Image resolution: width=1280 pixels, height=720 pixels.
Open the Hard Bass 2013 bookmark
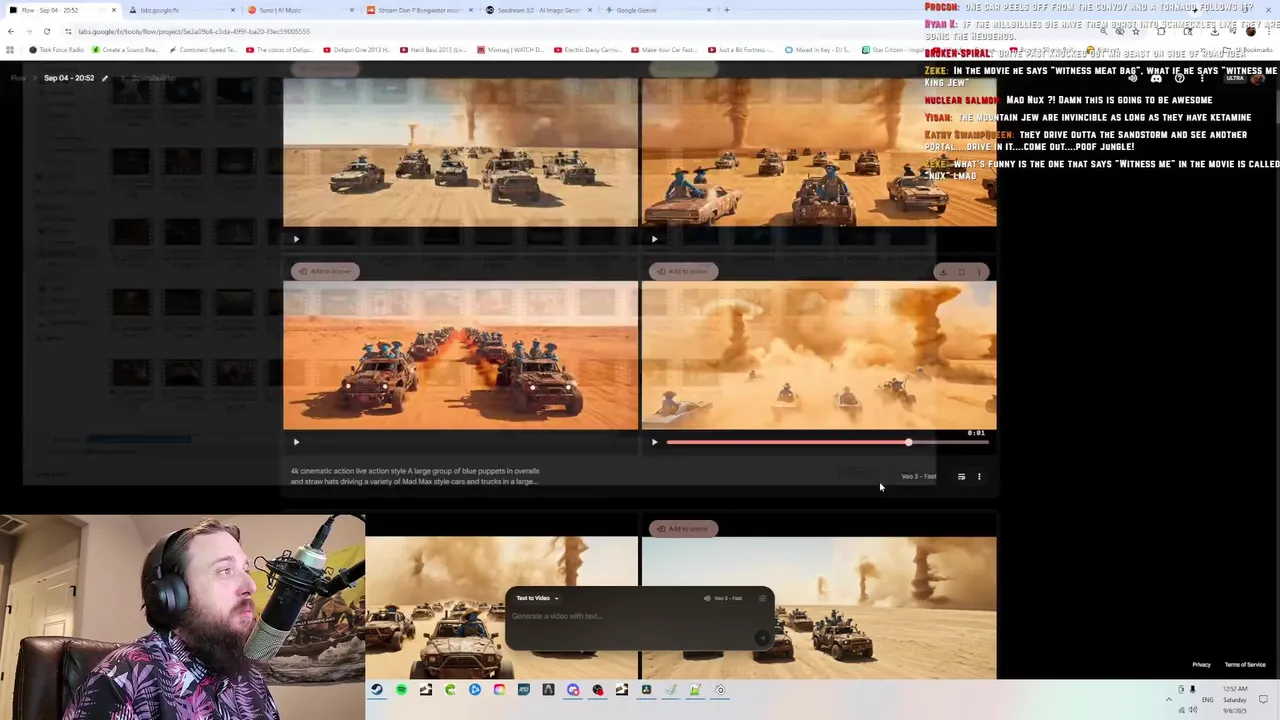pyautogui.click(x=433, y=50)
